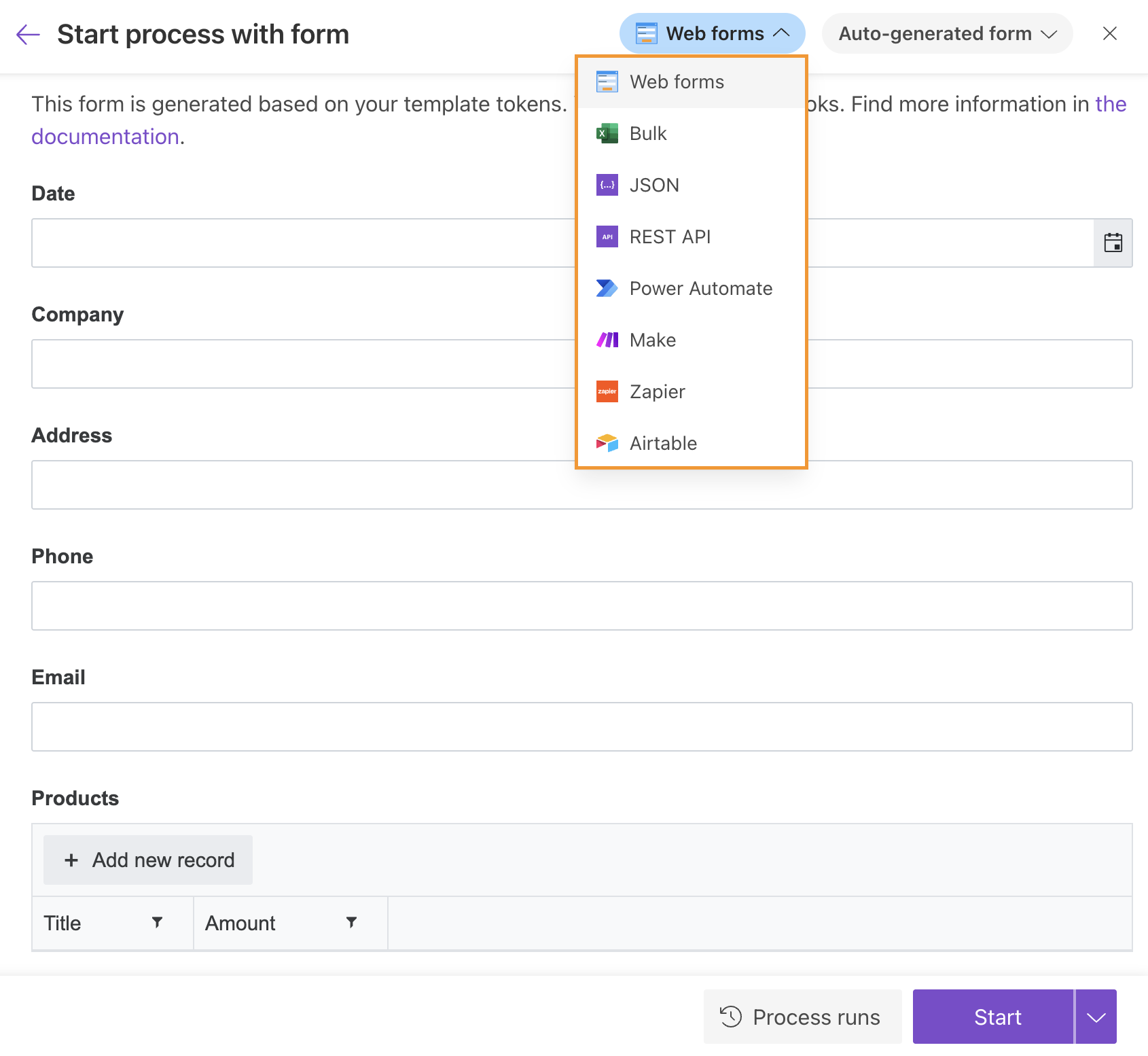This screenshot has width=1148, height=1056.
Task: Select Make from the menu
Action: pos(653,340)
